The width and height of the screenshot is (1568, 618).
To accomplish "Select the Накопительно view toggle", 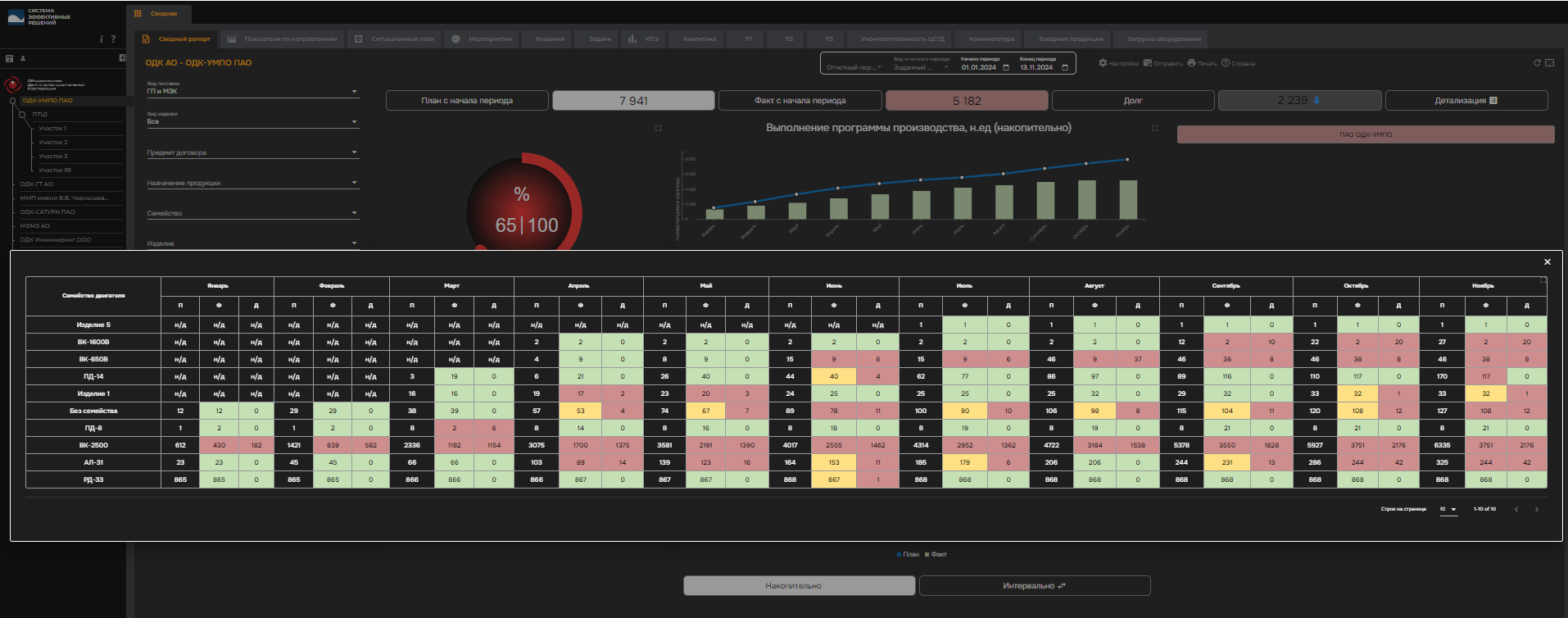I will [x=799, y=586].
